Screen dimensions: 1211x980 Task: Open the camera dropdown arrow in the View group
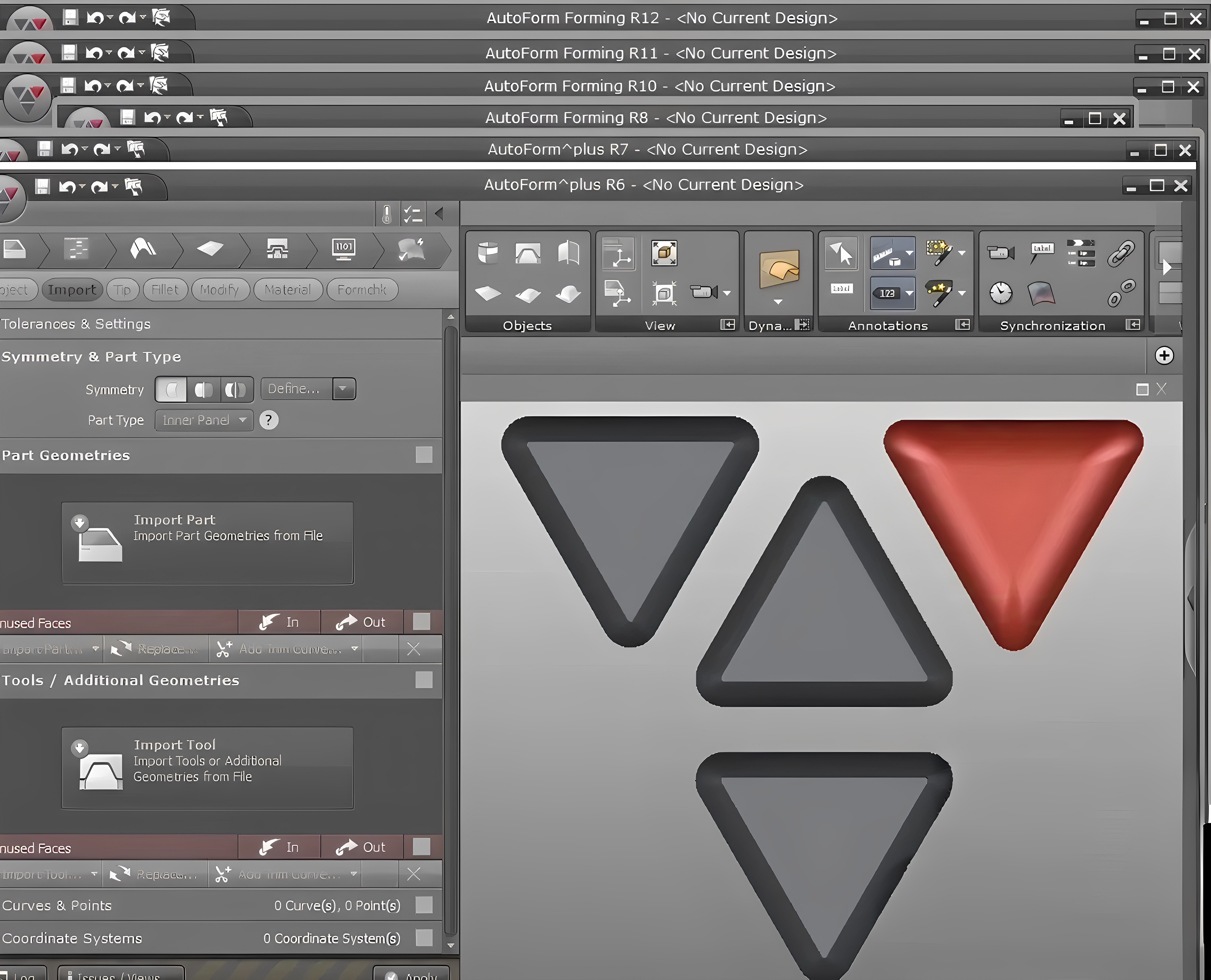[x=727, y=293]
